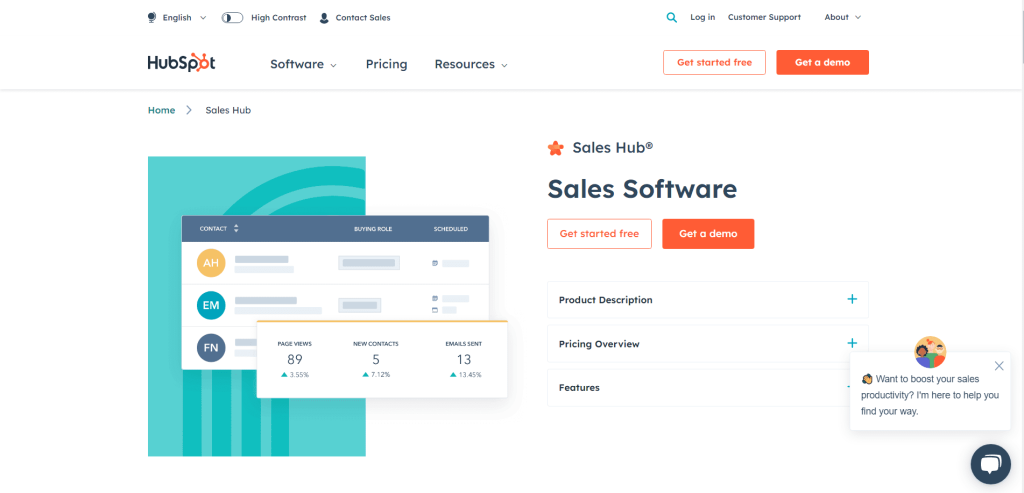Close the chat popup message
The image size is (1024, 493).
click(999, 366)
